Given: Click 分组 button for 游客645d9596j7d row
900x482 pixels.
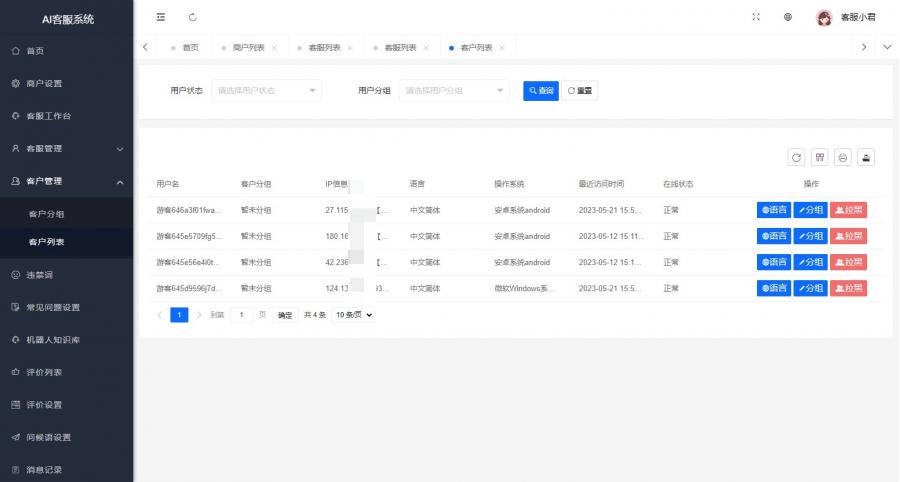Looking at the screenshot, I should pyautogui.click(x=810, y=288).
